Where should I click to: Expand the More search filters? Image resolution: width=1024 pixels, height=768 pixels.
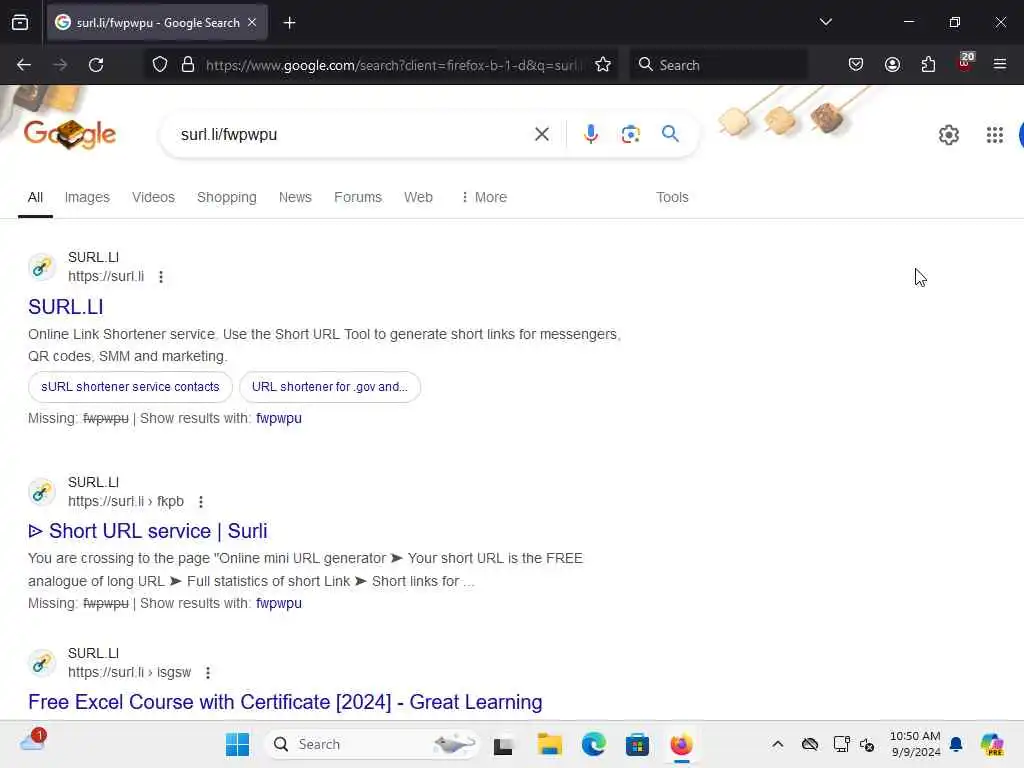[x=484, y=197]
